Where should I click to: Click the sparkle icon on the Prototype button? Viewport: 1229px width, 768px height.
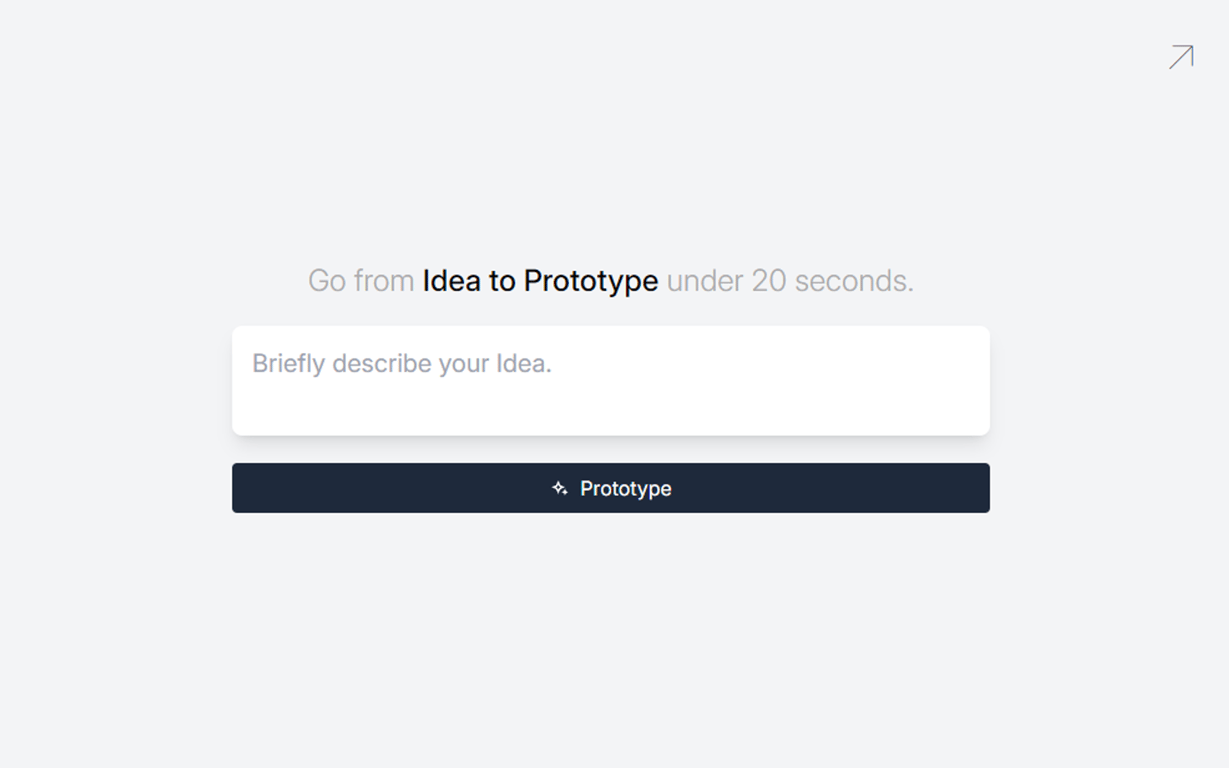[x=560, y=488]
